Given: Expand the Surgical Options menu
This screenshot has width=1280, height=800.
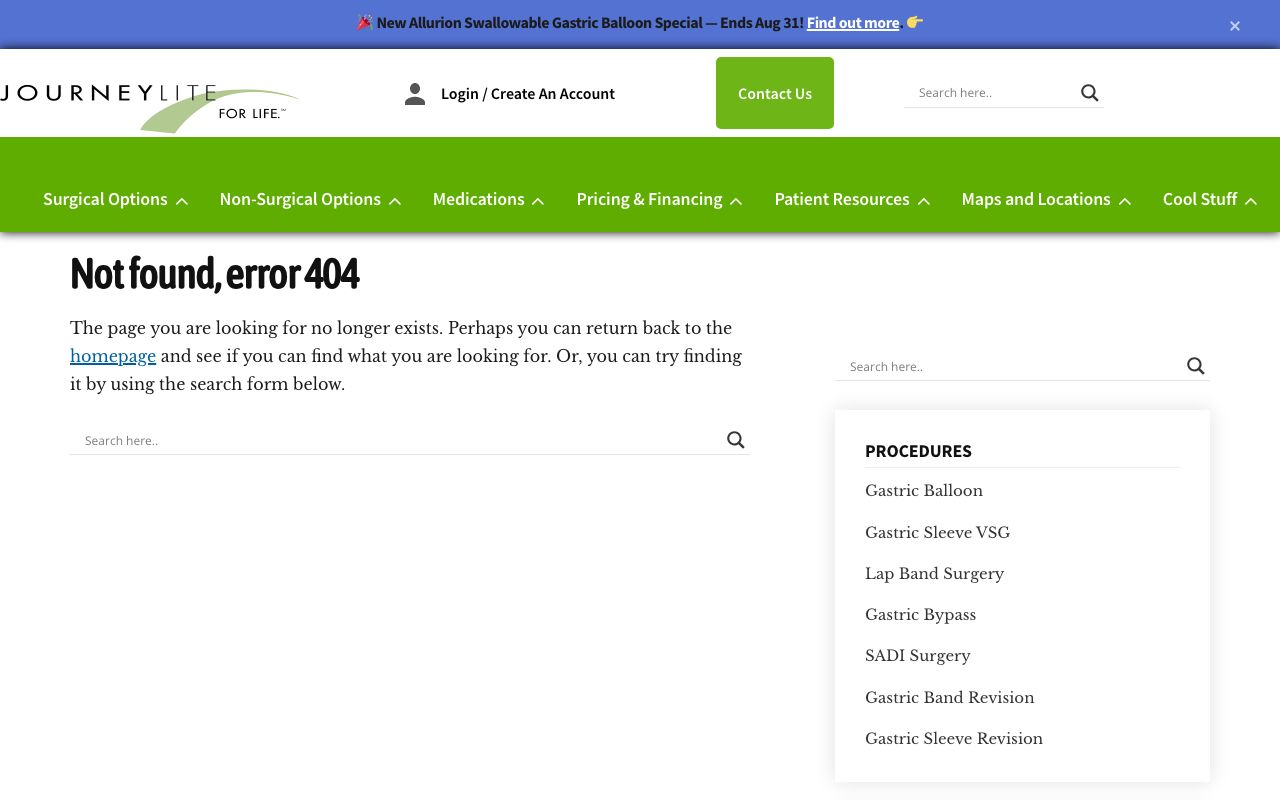Looking at the screenshot, I should pos(115,199).
